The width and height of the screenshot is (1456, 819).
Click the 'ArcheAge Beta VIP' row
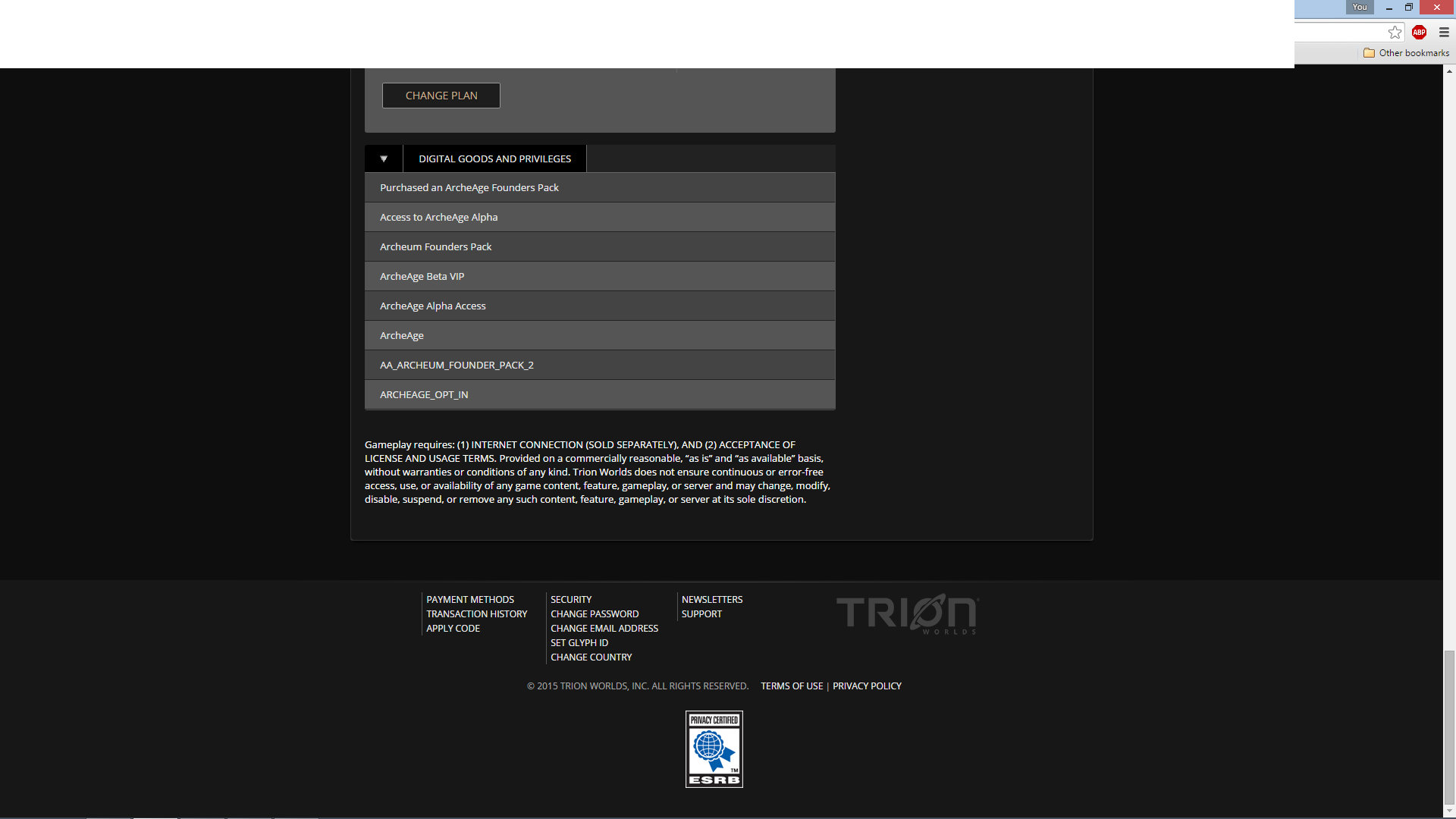tap(600, 276)
